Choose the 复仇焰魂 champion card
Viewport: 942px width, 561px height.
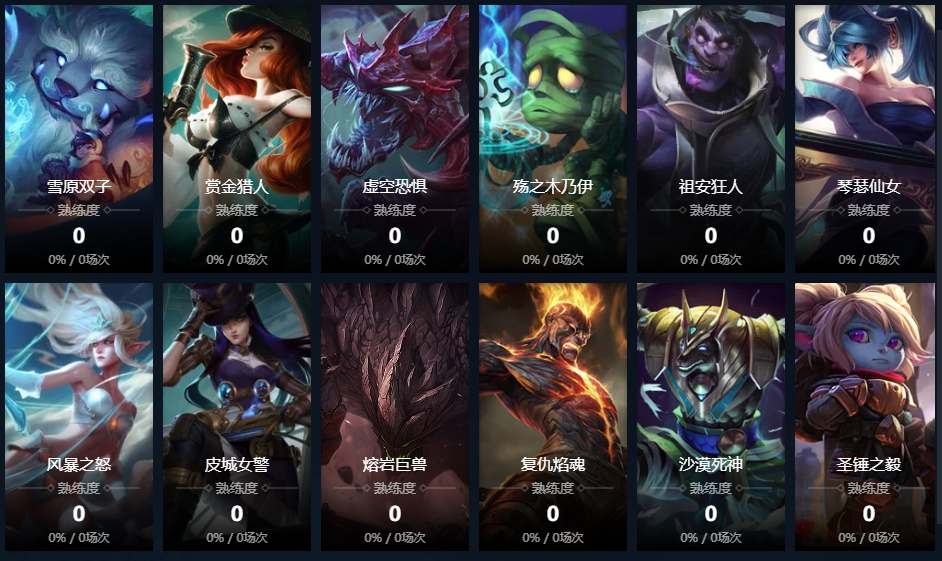(553, 417)
